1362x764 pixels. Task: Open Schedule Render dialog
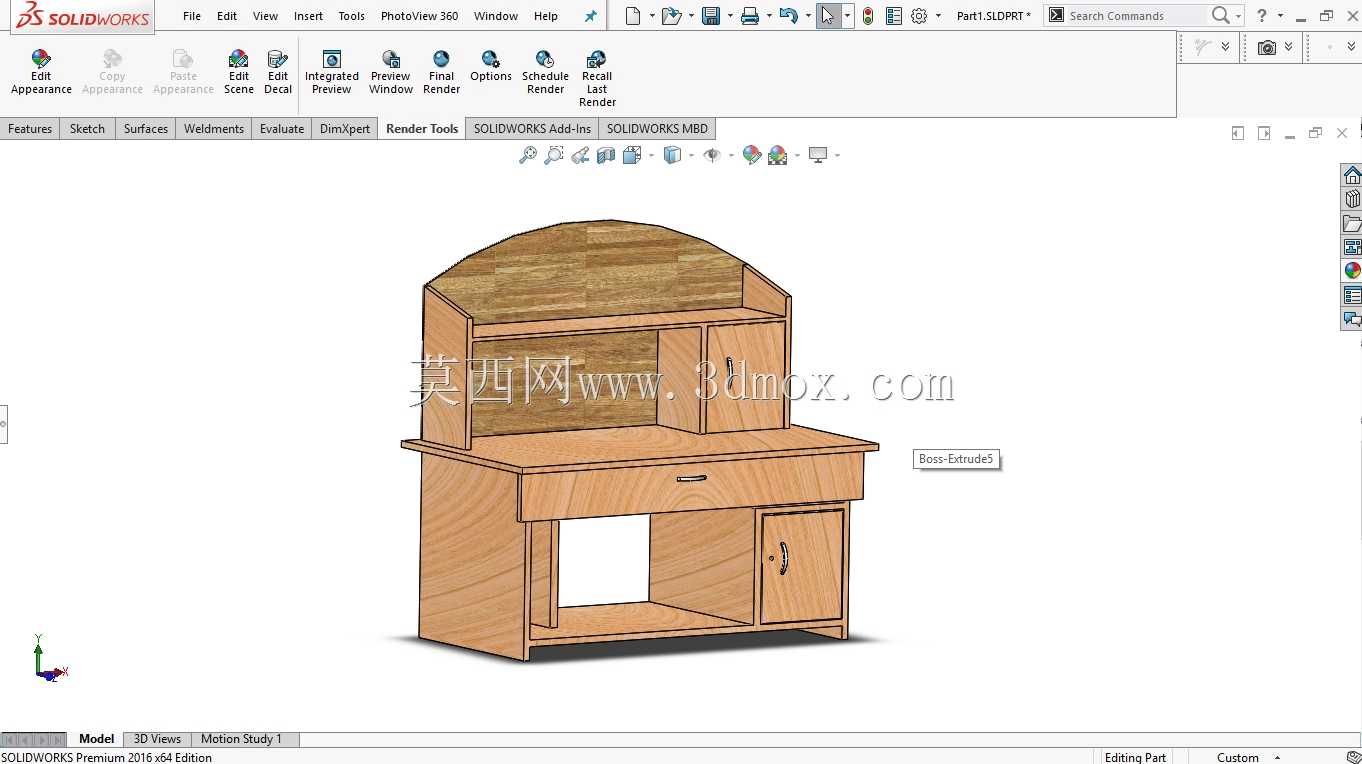(545, 72)
